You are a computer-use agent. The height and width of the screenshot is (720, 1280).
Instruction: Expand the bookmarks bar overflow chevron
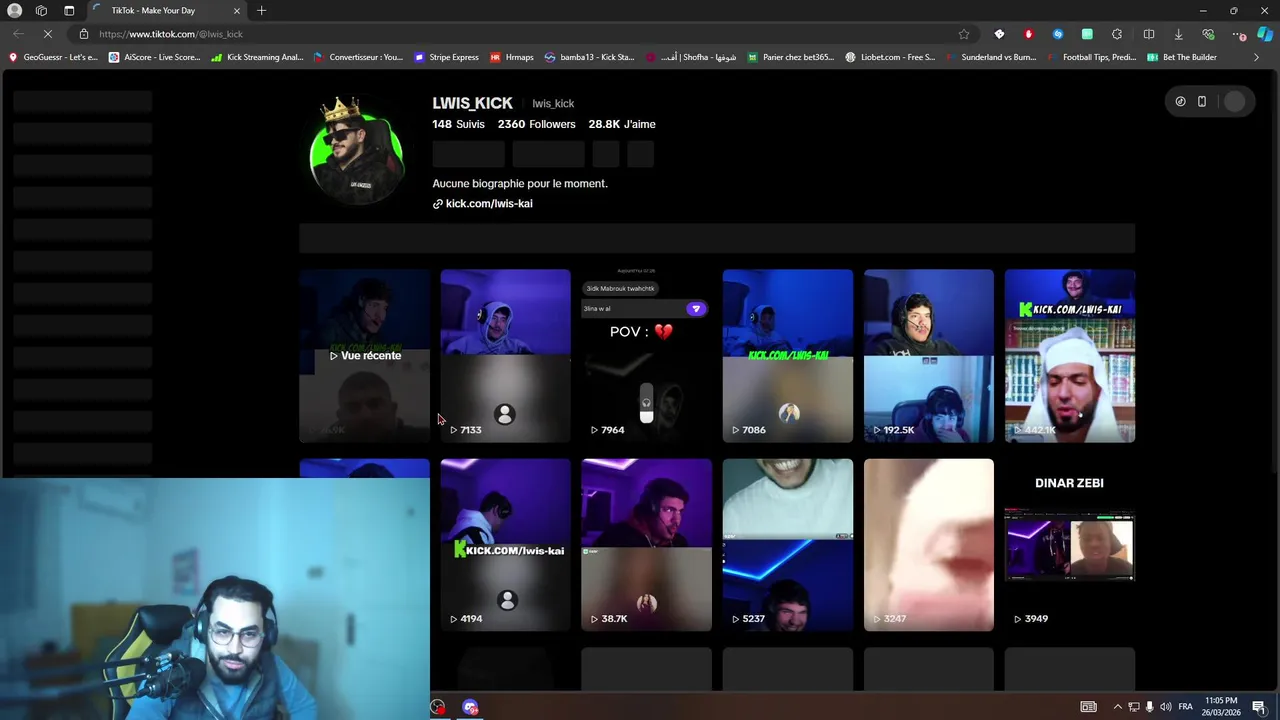(x=1257, y=57)
